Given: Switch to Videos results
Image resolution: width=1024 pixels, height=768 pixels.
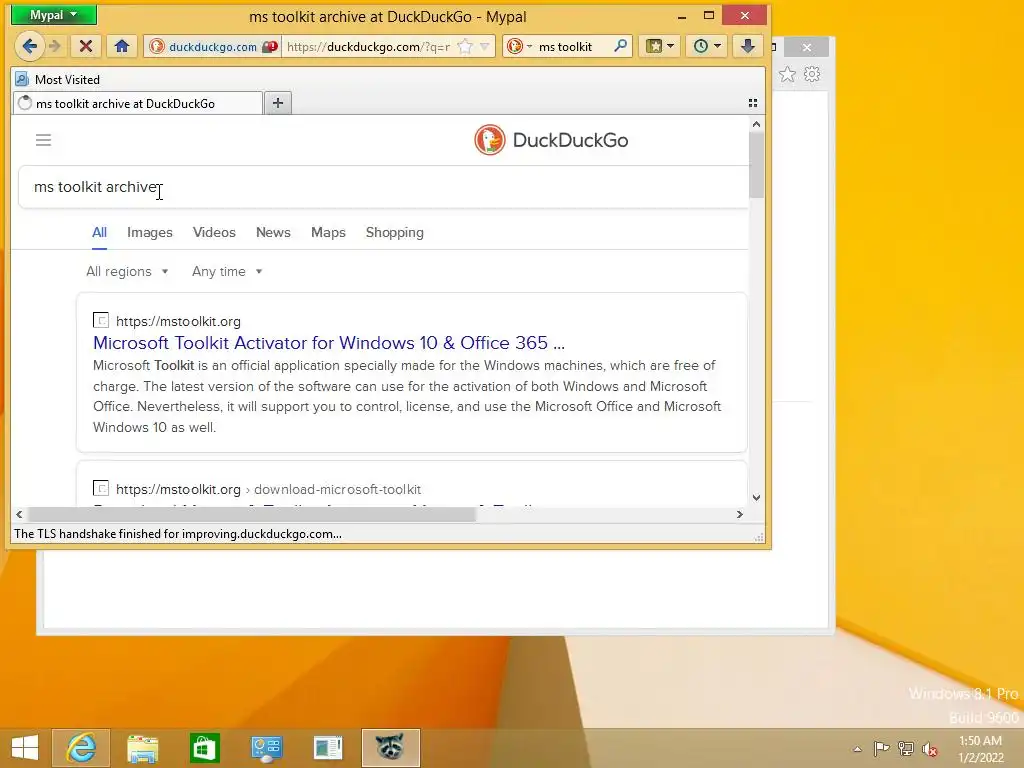Looking at the screenshot, I should [214, 232].
